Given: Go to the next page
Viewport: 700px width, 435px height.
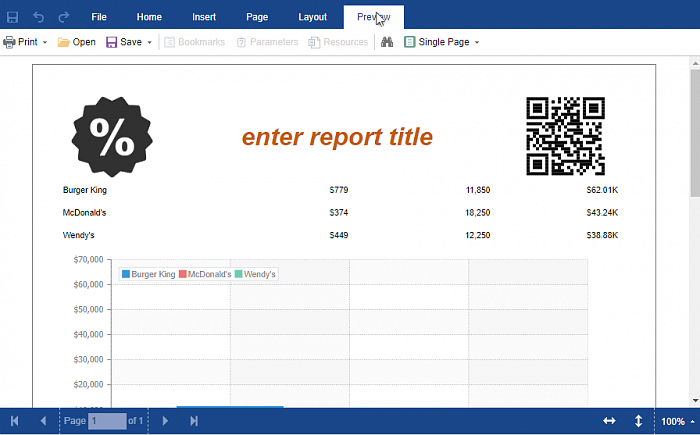Looking at the screenshot, I should pos(165,421).
